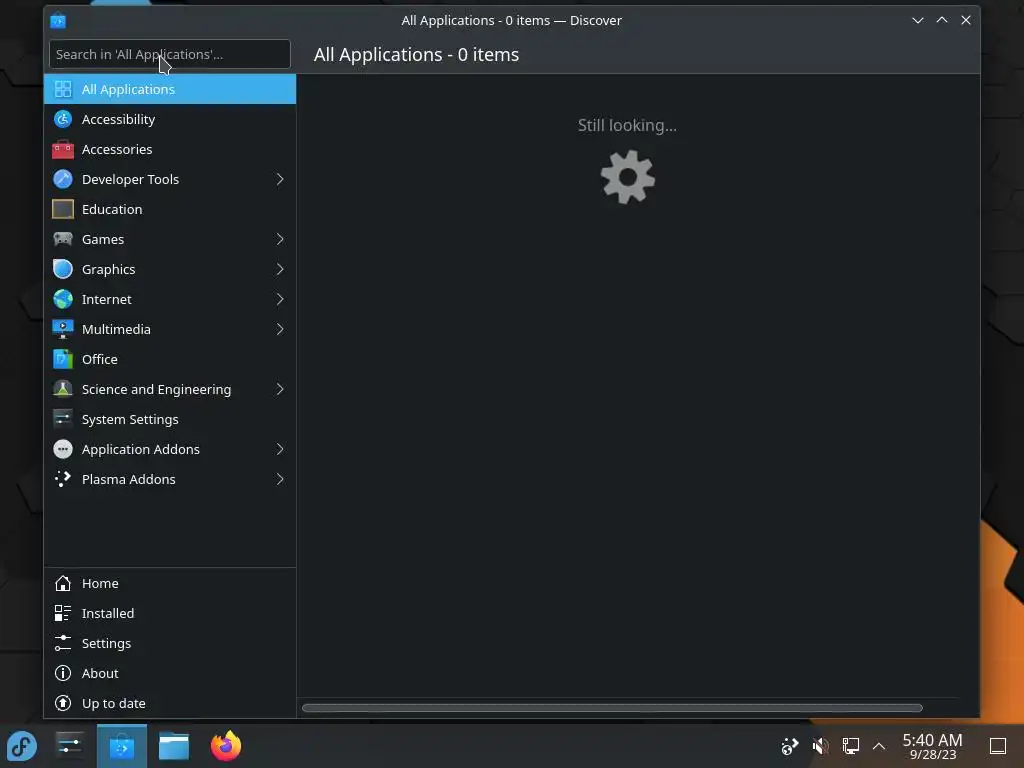Show hidden system tray icons
The width and height of the screenshot is (1024, 768).
tap(879, 746)
